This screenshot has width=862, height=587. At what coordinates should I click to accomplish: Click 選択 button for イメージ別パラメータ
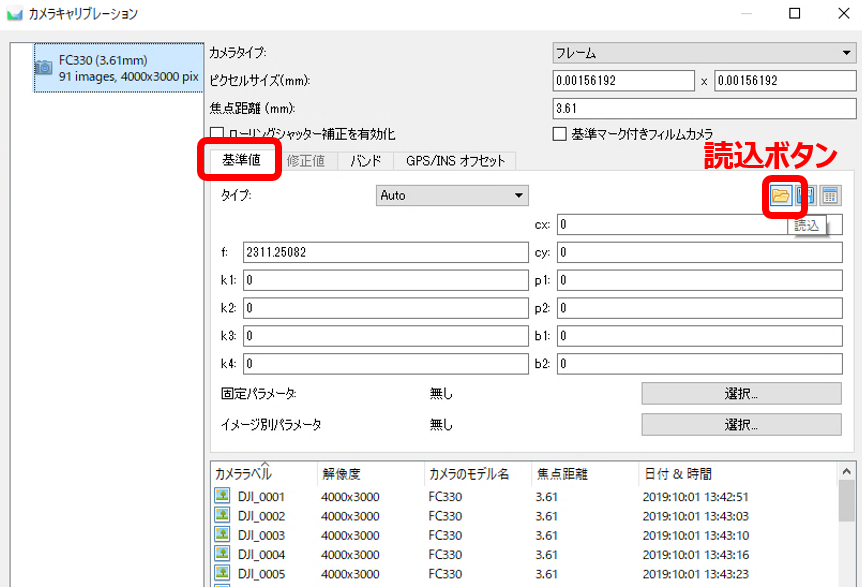[x=741, y=424]
